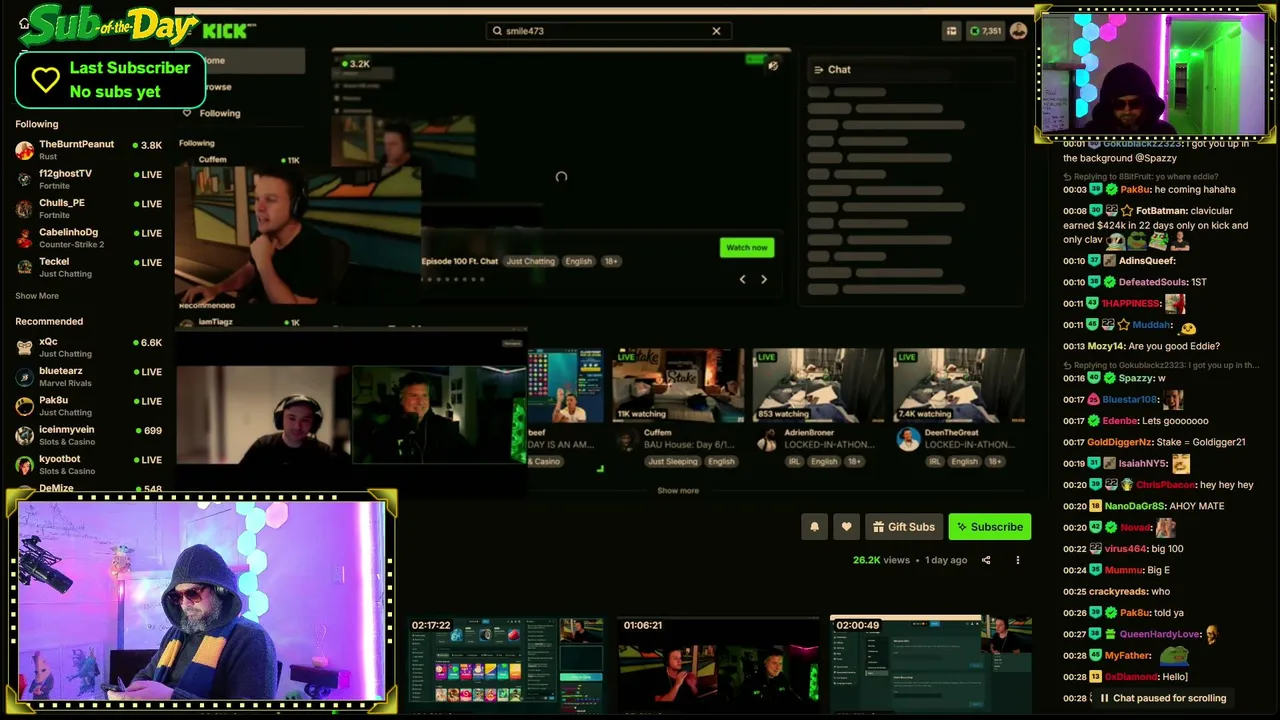The image size is (1280, 720).
Task: Open CabelinhoDg channel in sidebar
Action: click(88, 238)
